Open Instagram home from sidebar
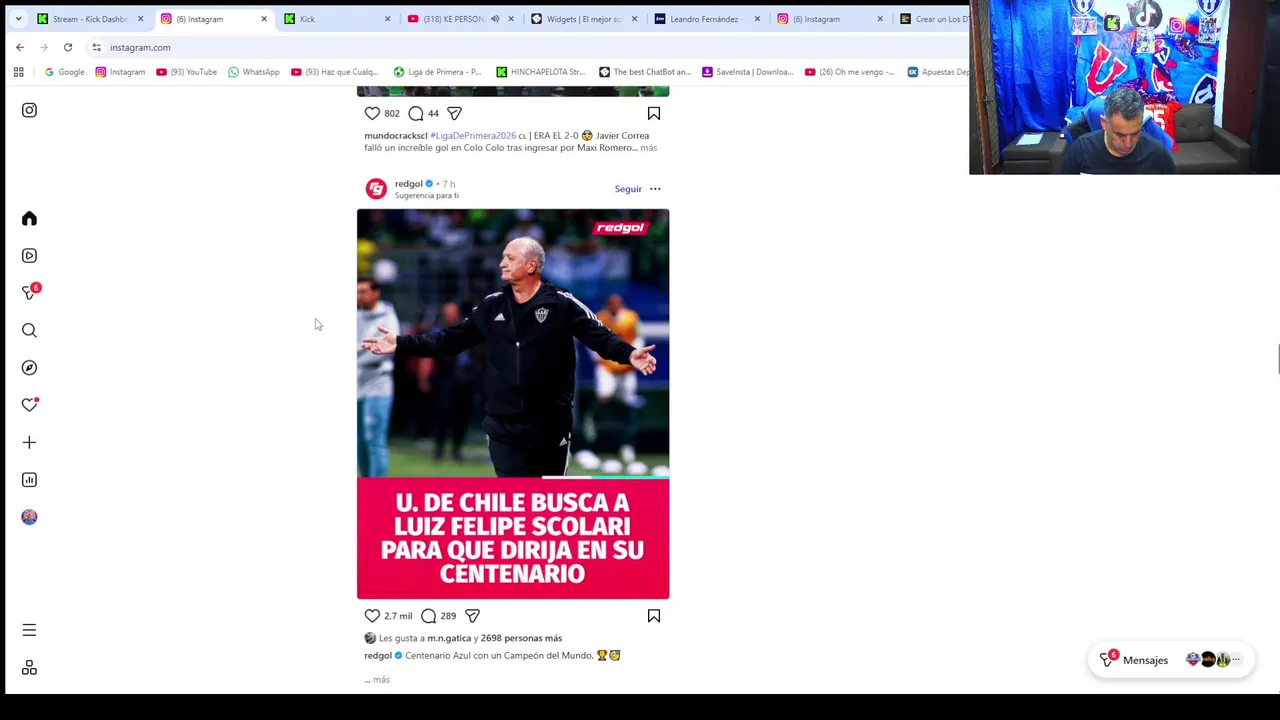 tap(29, 219)
